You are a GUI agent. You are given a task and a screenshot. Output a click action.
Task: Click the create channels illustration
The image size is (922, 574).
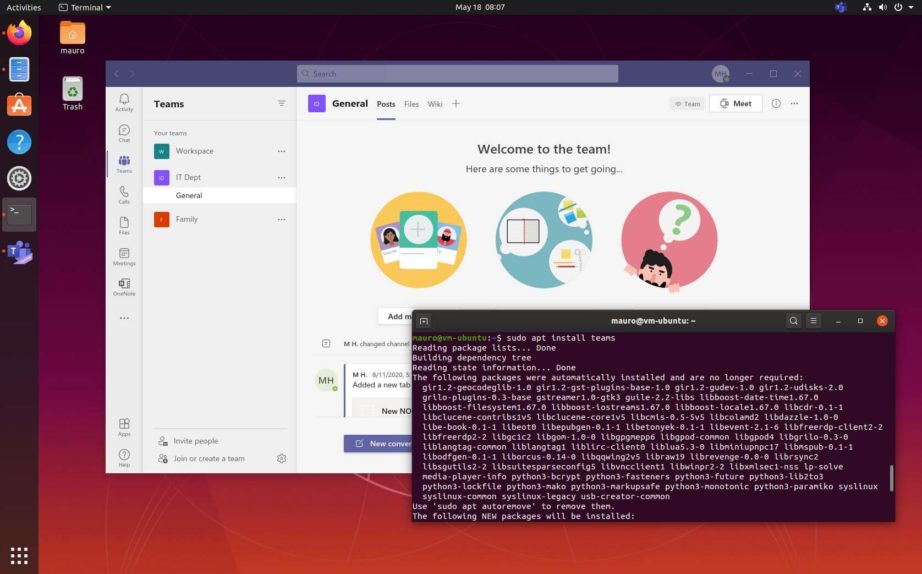coord(544,240)
